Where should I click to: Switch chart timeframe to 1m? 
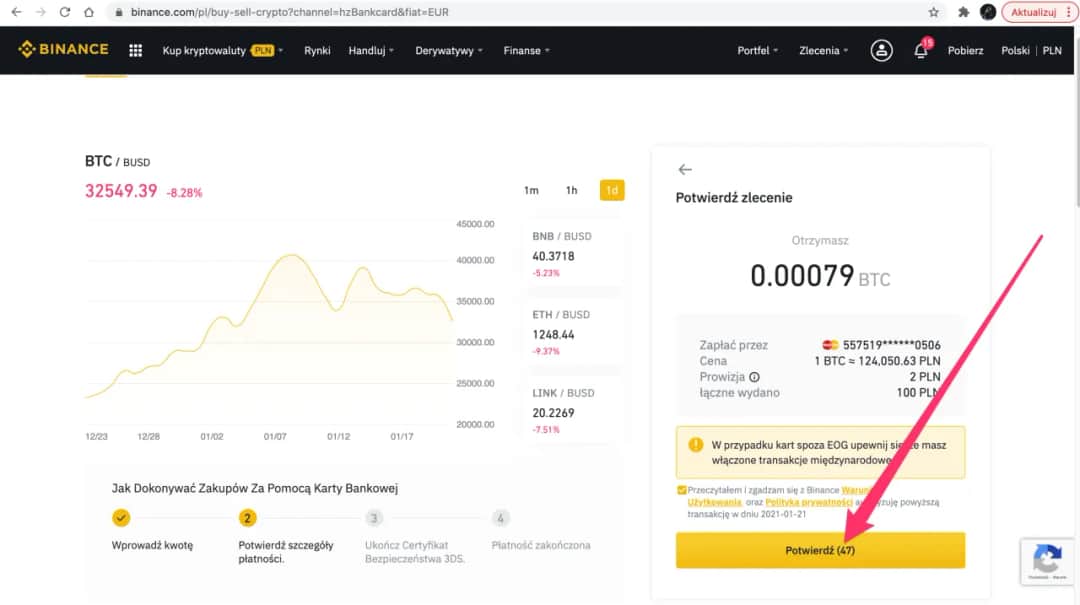coord(531,190)
